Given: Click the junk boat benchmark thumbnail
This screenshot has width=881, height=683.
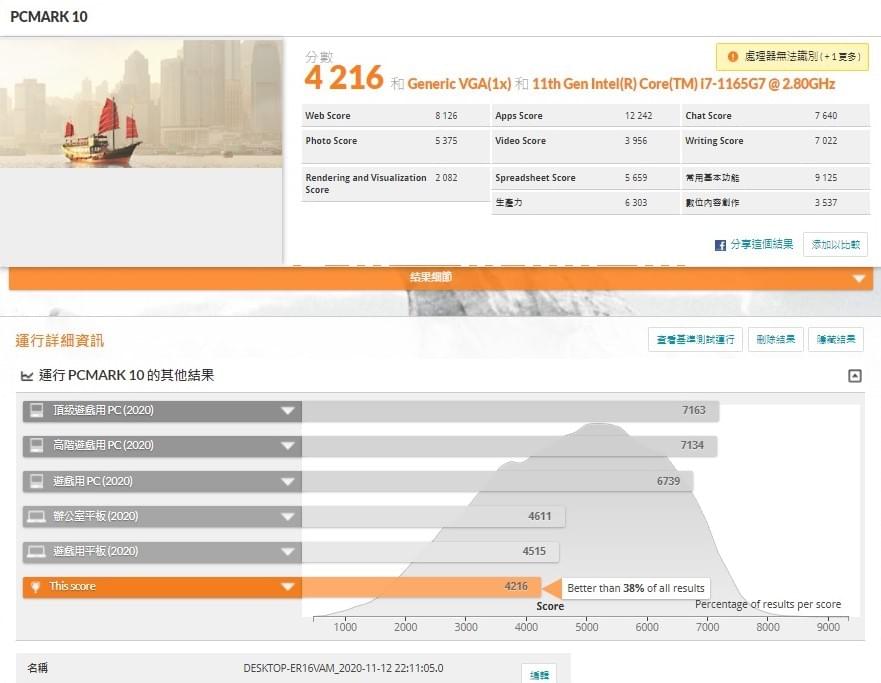Looking at the screenshot, I should (141, 103).
